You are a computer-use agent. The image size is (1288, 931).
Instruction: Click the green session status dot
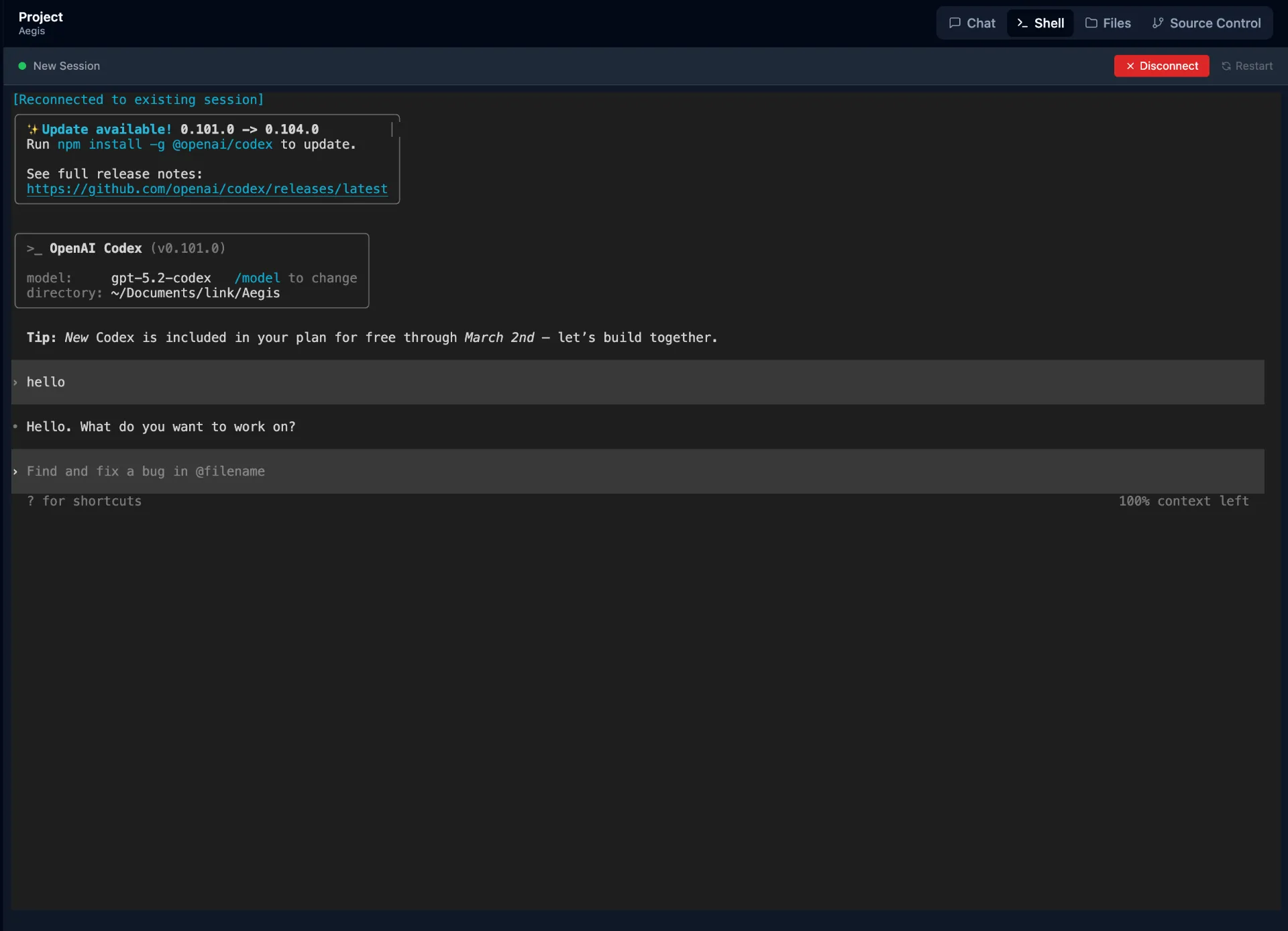coord(21,66)
